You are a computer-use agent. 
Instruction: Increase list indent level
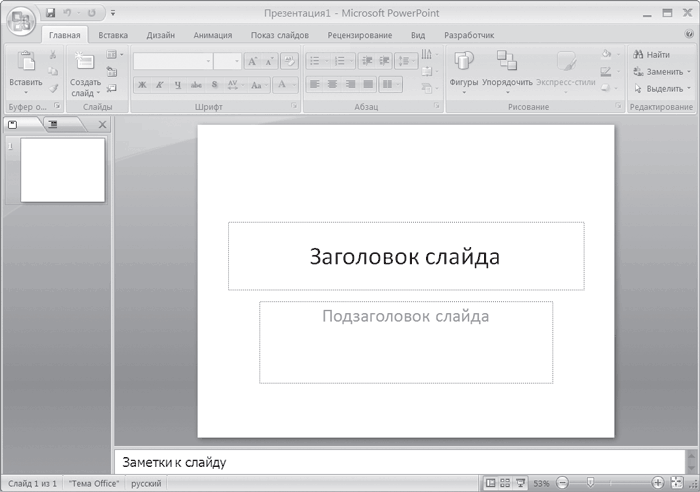[384, 61]
